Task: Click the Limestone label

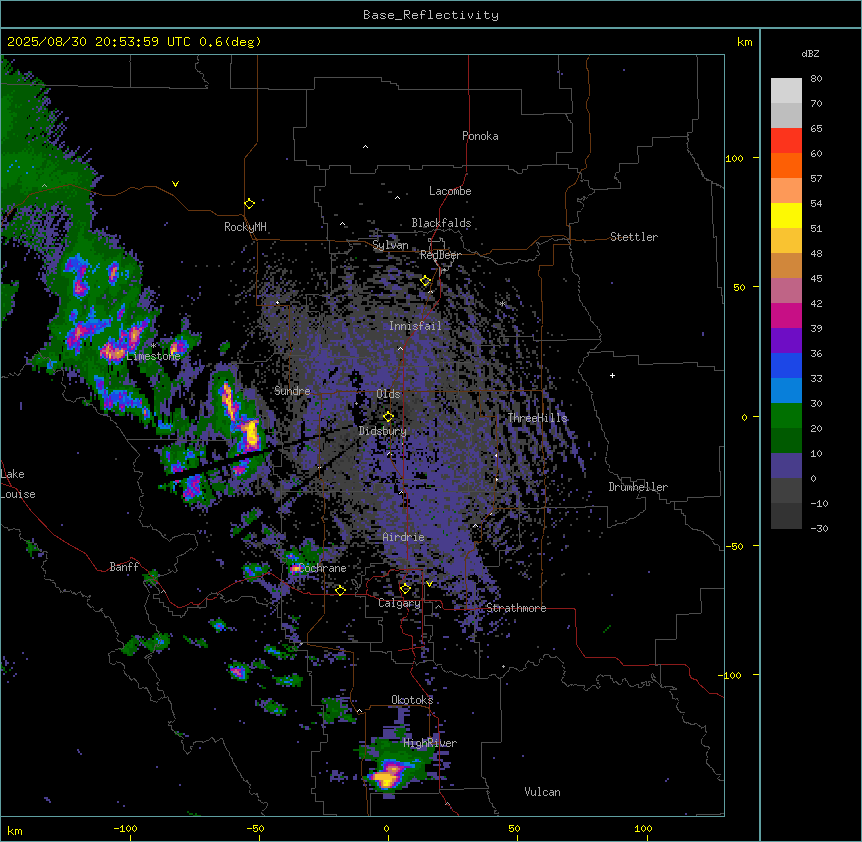Action: click(x=153, y=356)
